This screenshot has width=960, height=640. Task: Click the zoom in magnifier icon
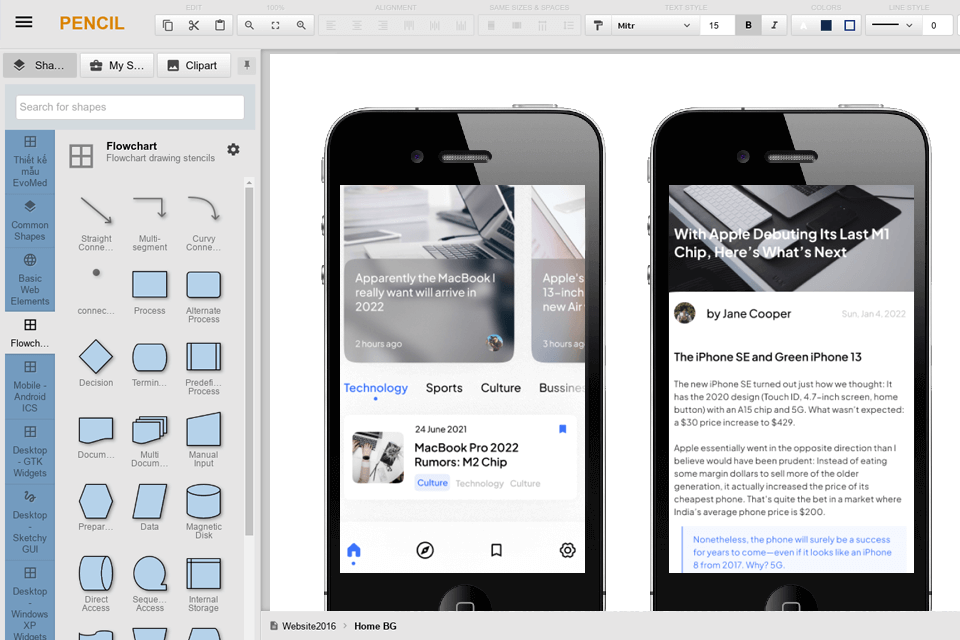tap(301, 25)
